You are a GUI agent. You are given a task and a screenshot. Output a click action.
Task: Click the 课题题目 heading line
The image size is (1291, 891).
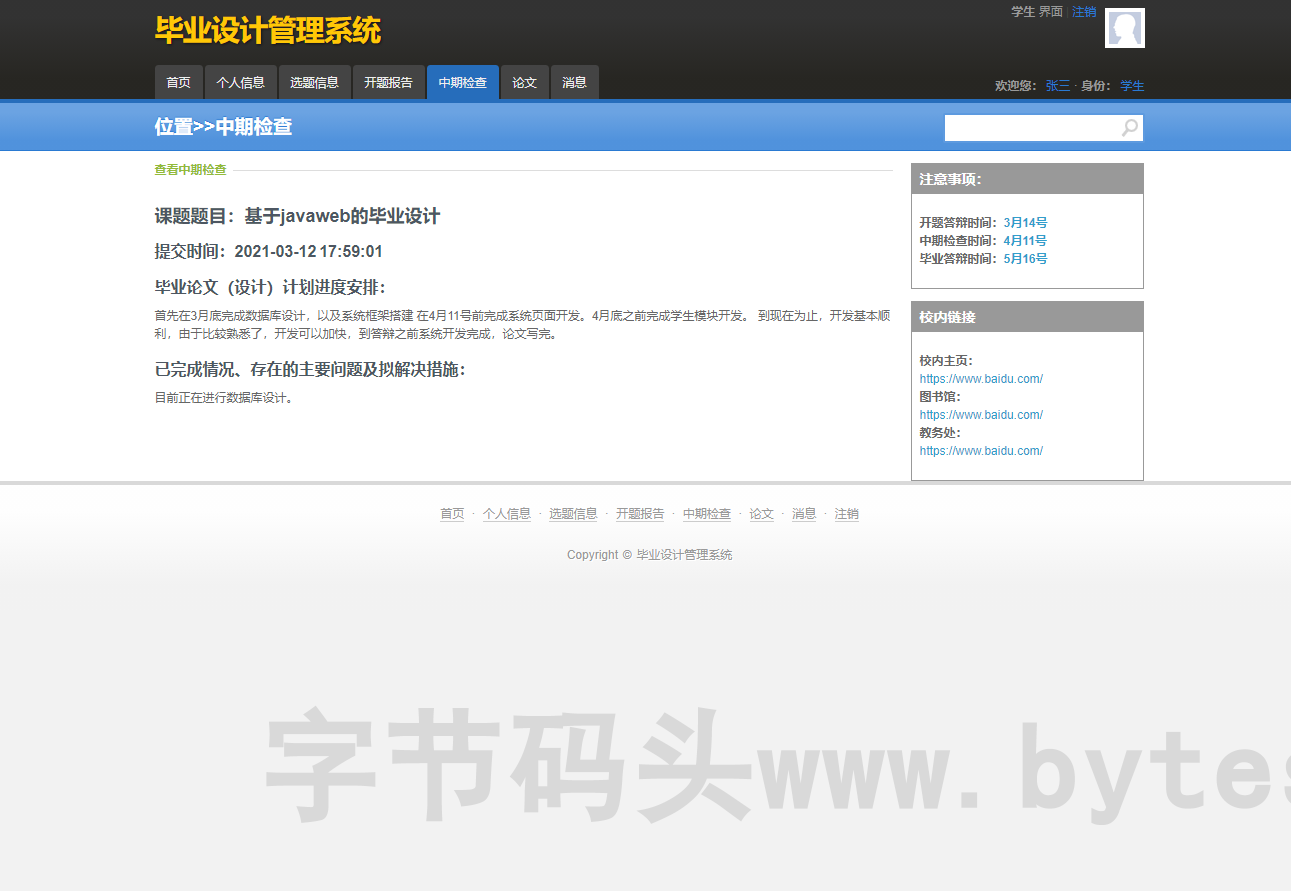(x=297, y=216)
